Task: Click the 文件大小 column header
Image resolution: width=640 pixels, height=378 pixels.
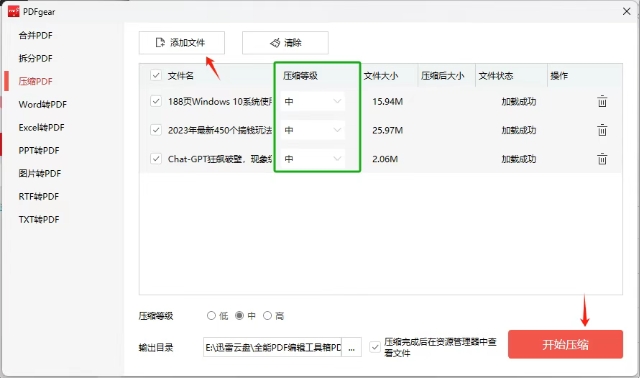Action: pos(380,76)
